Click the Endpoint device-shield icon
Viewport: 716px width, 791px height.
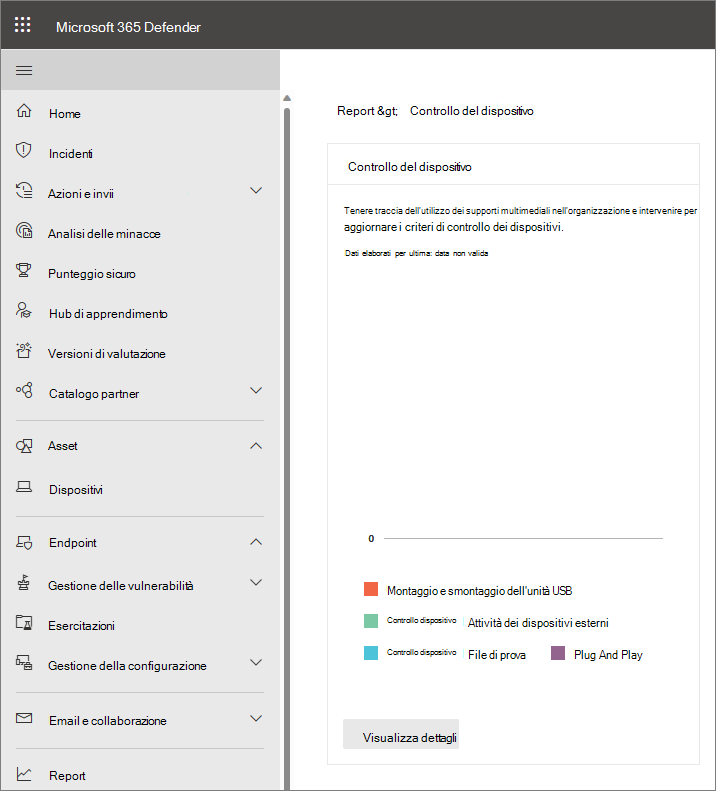click(24, 542)
